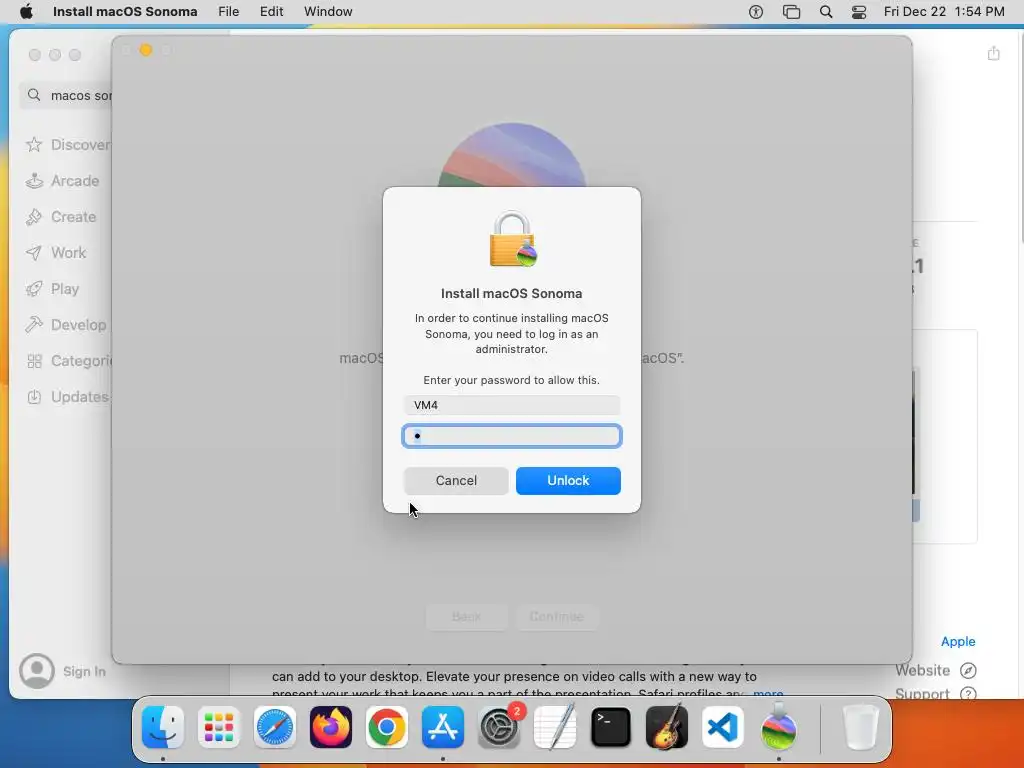Open the File menu
Screen dimensions: 1024x768
[x=229, y=12]
